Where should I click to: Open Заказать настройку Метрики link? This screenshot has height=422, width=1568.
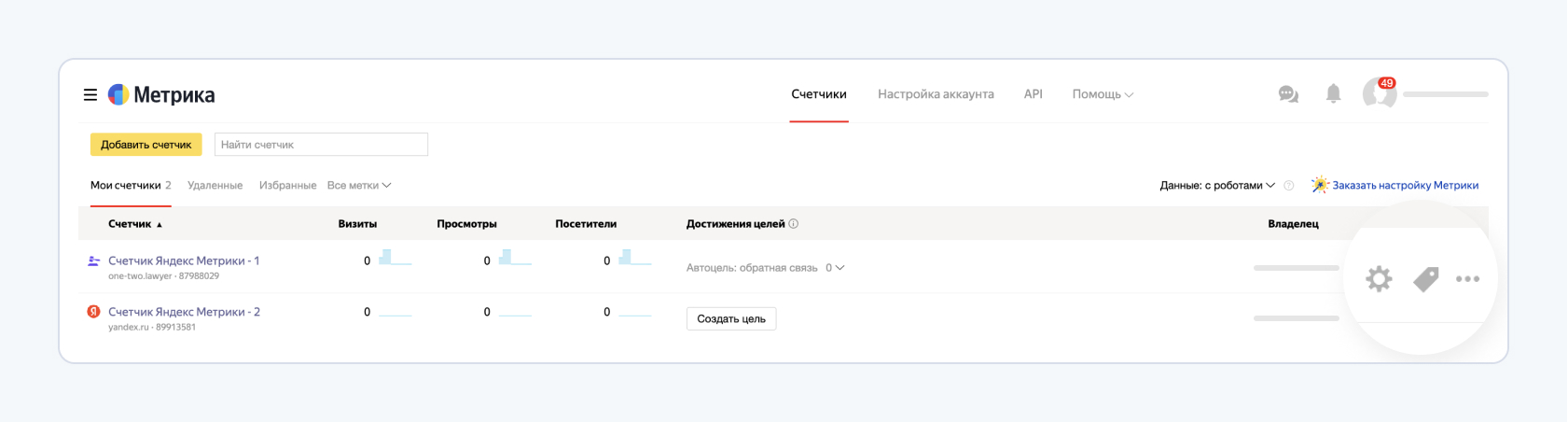pyautogui.click(x=1405, y=185)
